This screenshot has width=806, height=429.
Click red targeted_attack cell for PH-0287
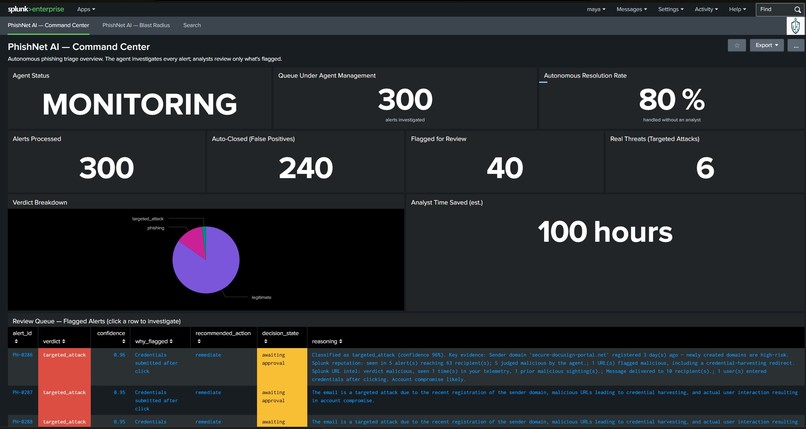[64, 400]
